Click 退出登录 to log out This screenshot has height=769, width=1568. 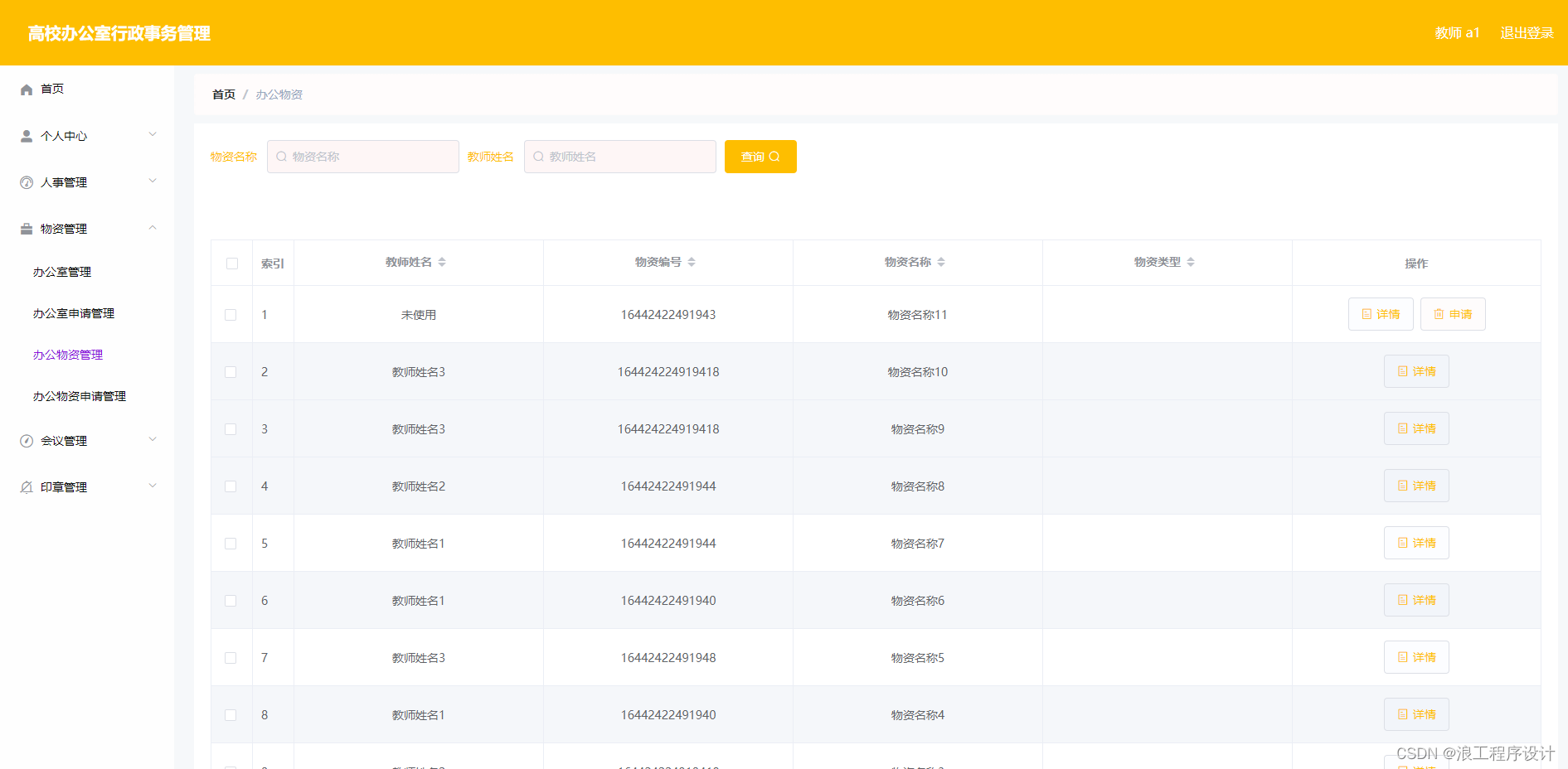pos(1527,33)
